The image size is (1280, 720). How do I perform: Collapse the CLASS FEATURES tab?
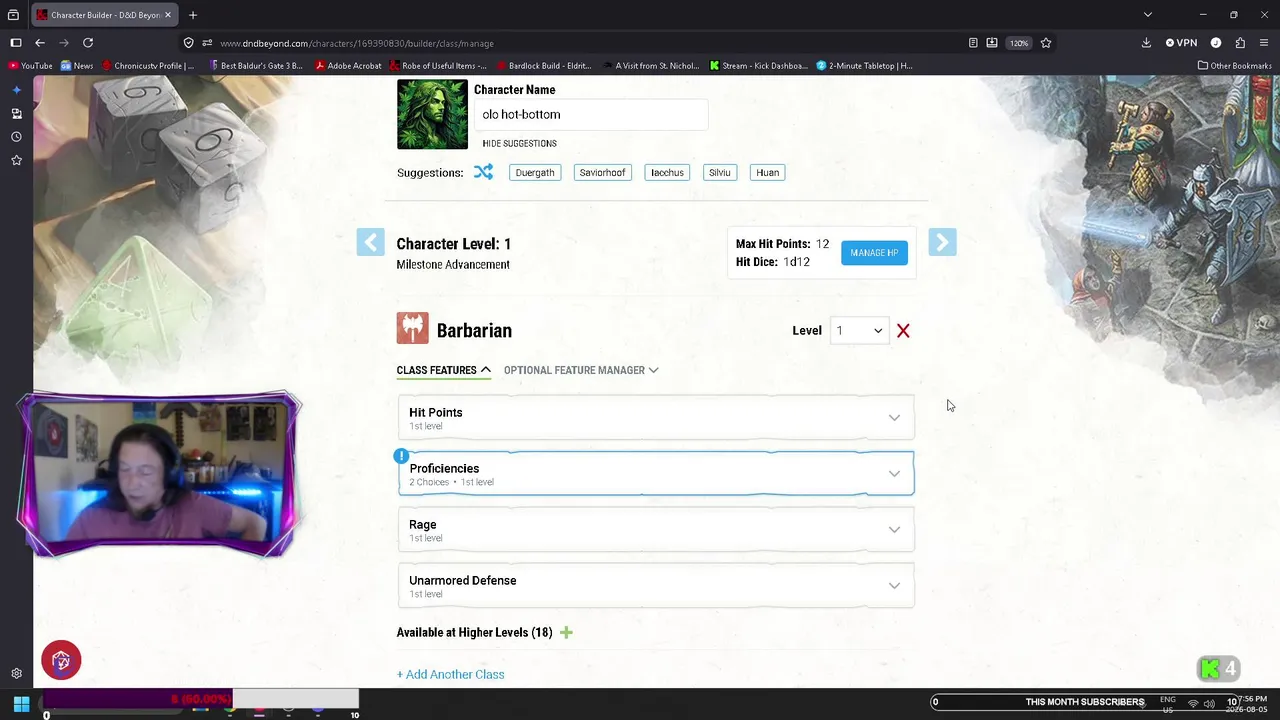tap(443, 370)
